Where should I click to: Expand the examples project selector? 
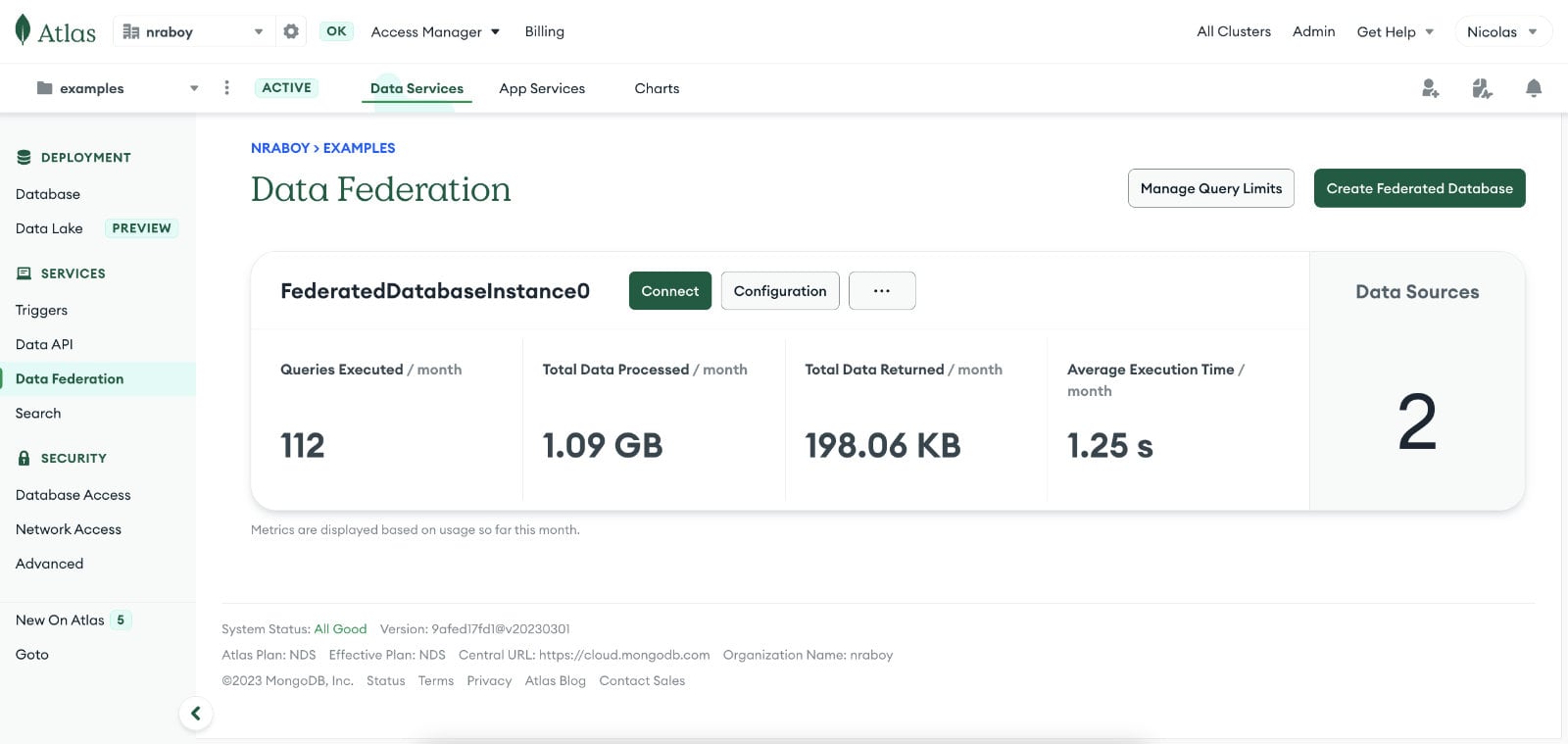click(194, 88)
